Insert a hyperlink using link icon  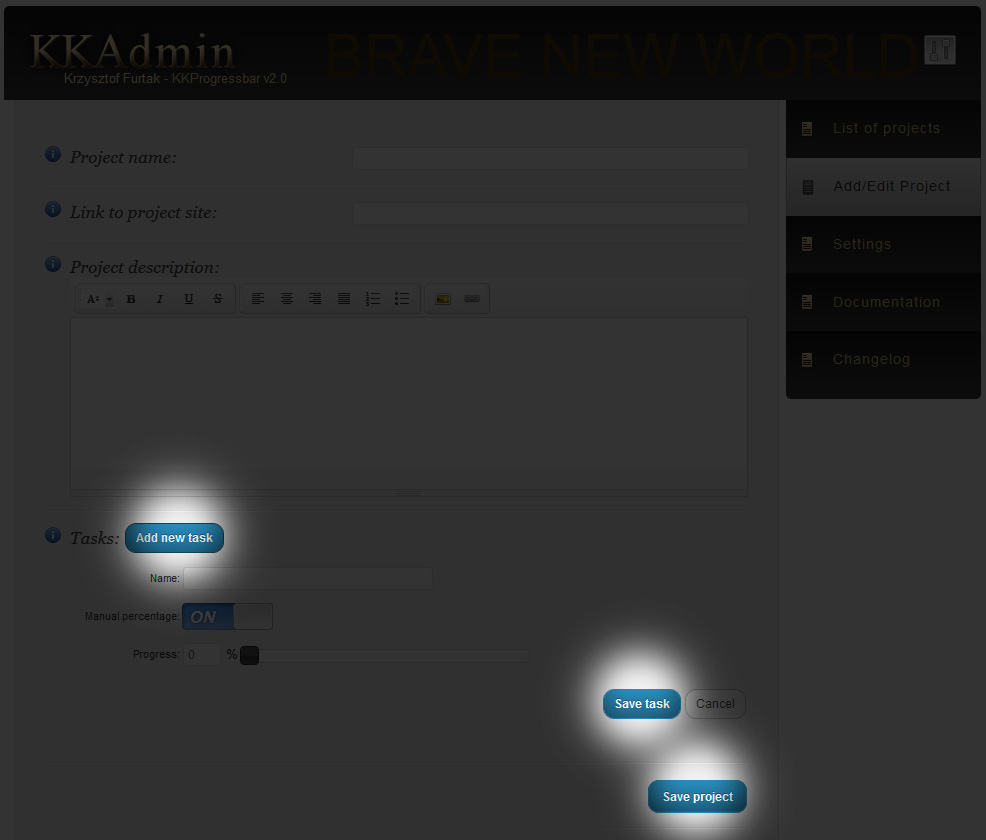click(472, 299)
